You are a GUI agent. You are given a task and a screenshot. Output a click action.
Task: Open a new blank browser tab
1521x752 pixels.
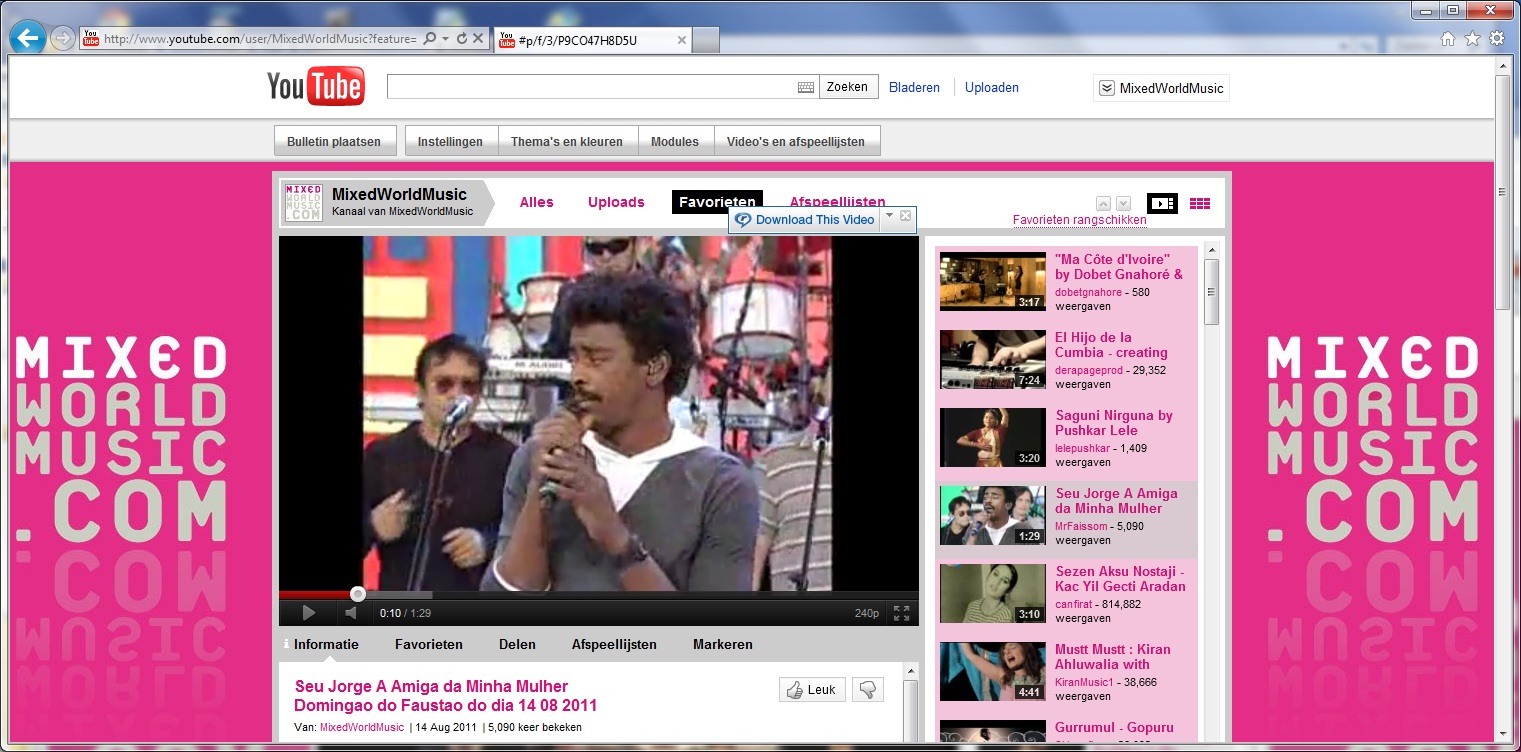706,40
